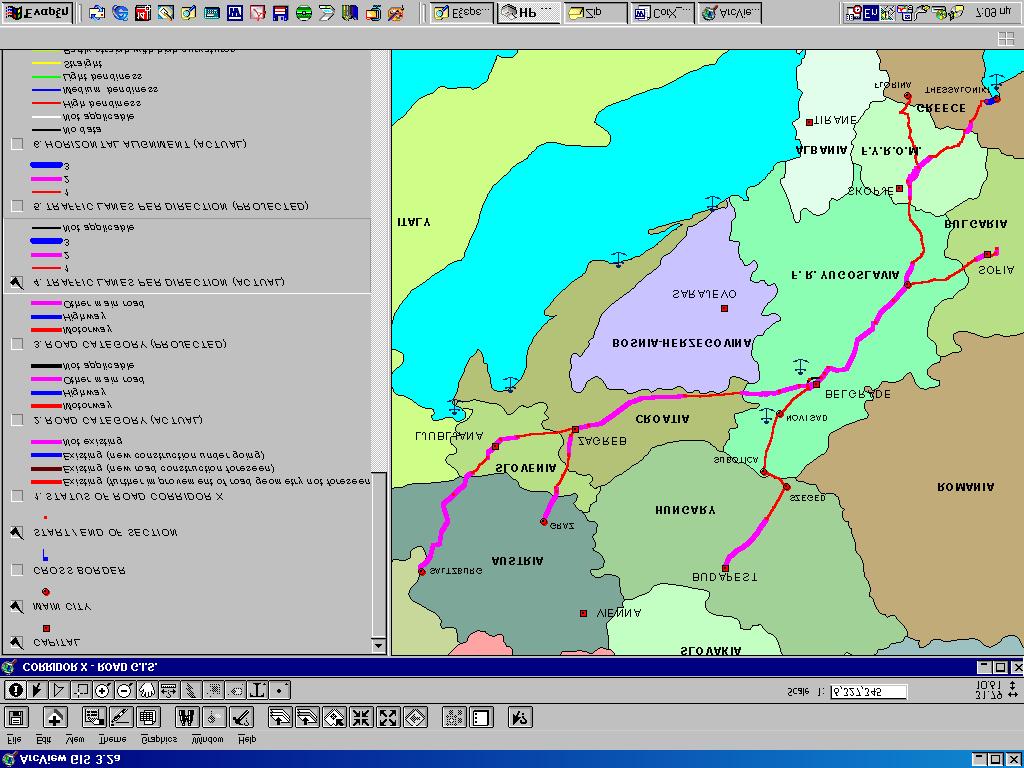Hide the Main City theme

point(18,607)
